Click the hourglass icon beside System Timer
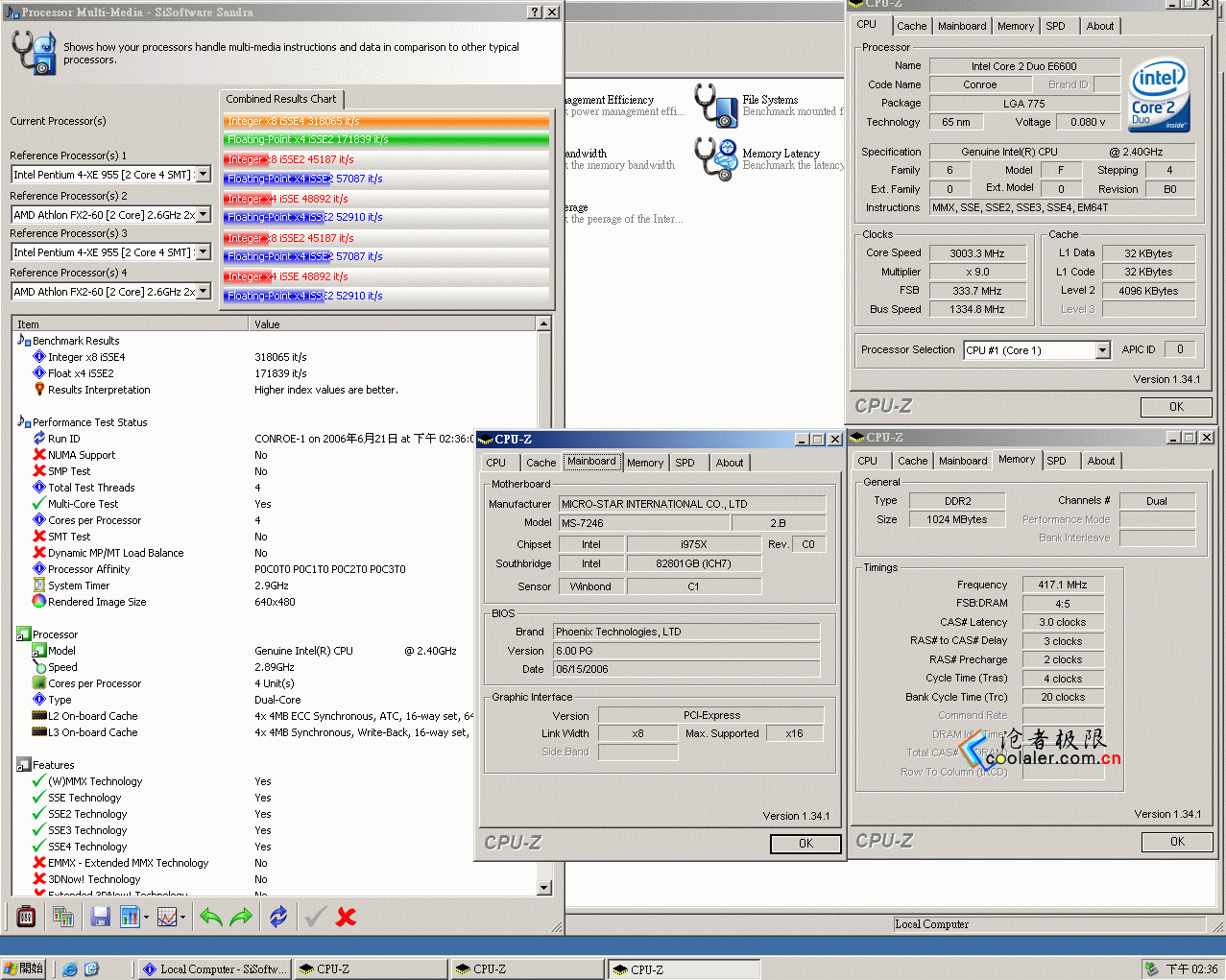The width and height of the screenshot is (1226, 980). pyautogui.click(x=39, y=586)
